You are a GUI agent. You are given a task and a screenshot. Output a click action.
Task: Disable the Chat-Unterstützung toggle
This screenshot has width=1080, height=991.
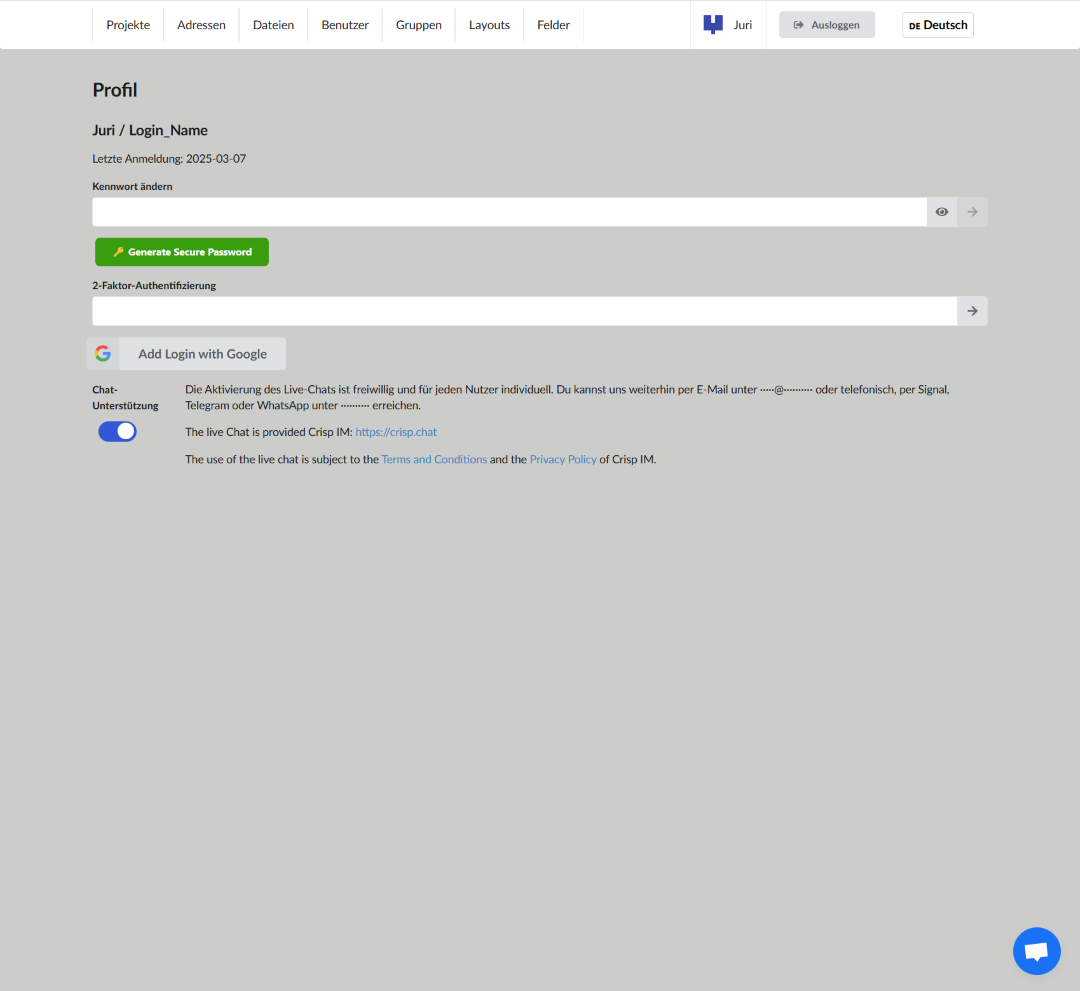117,431
